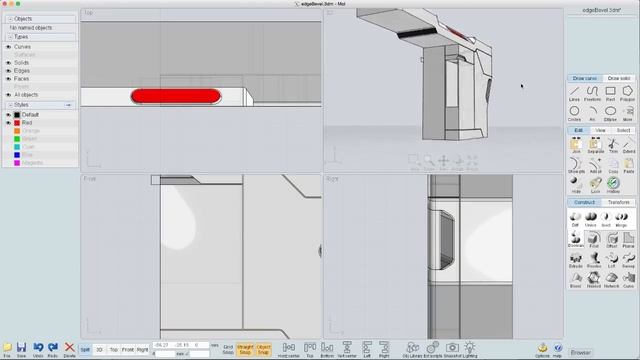Click the Separate edit tool

(x=595, y=146)
